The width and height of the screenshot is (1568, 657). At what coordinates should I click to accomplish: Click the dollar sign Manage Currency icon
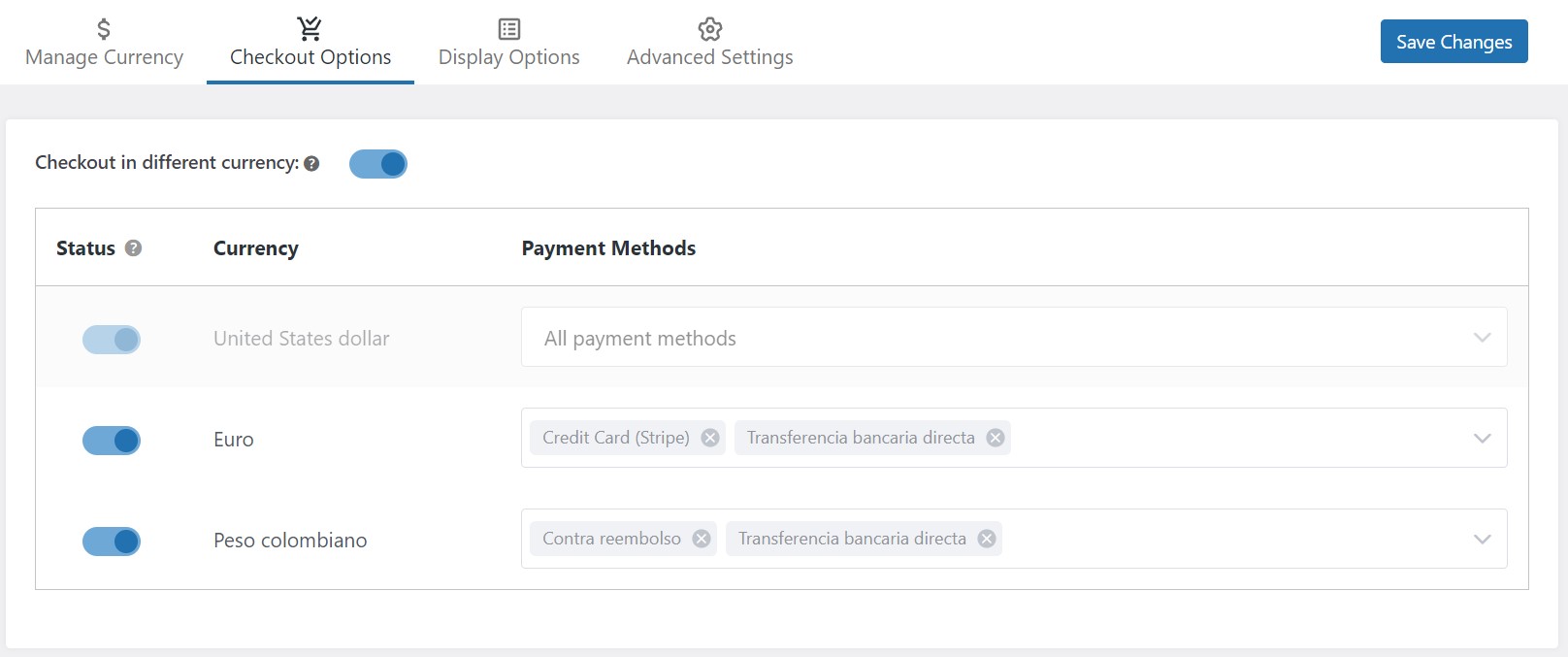coord(104,29)
